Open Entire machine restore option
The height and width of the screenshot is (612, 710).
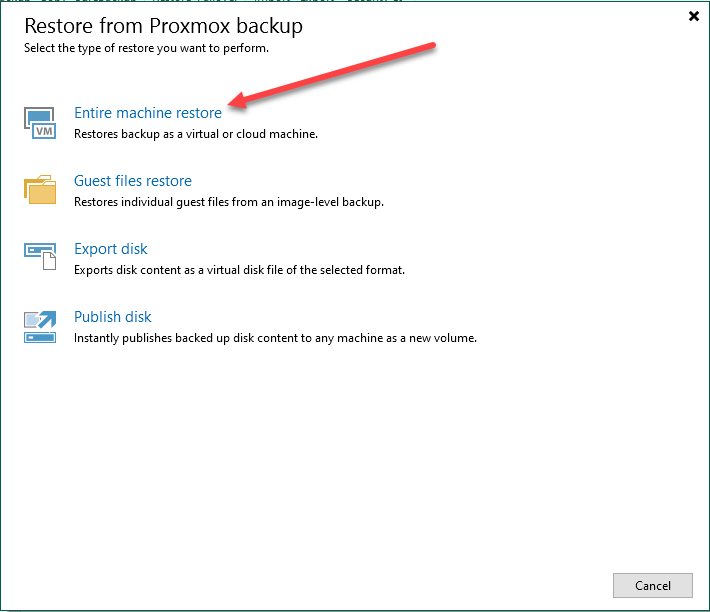(148, 113)
